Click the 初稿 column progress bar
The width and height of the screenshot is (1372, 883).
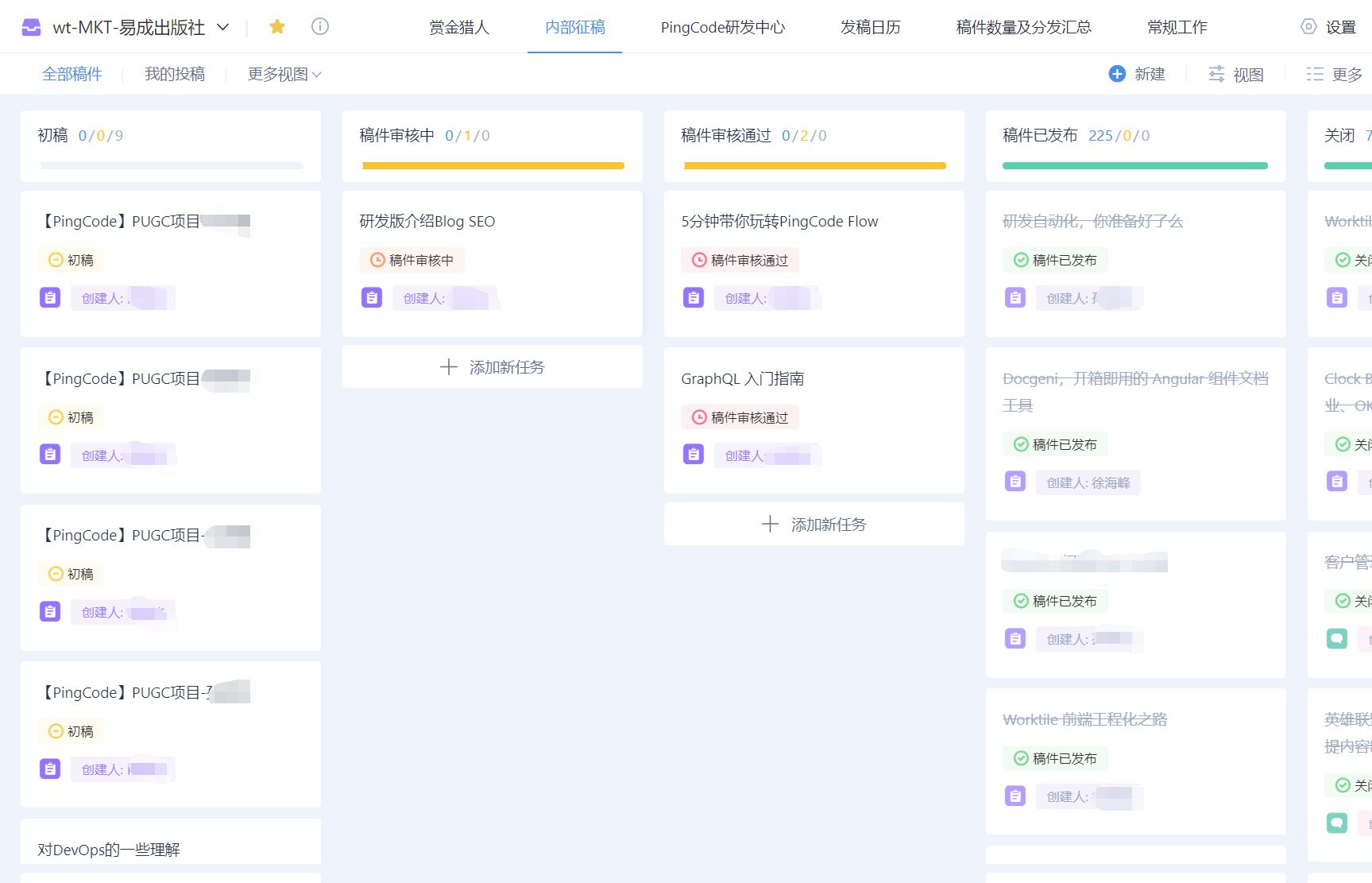[172, 165]
